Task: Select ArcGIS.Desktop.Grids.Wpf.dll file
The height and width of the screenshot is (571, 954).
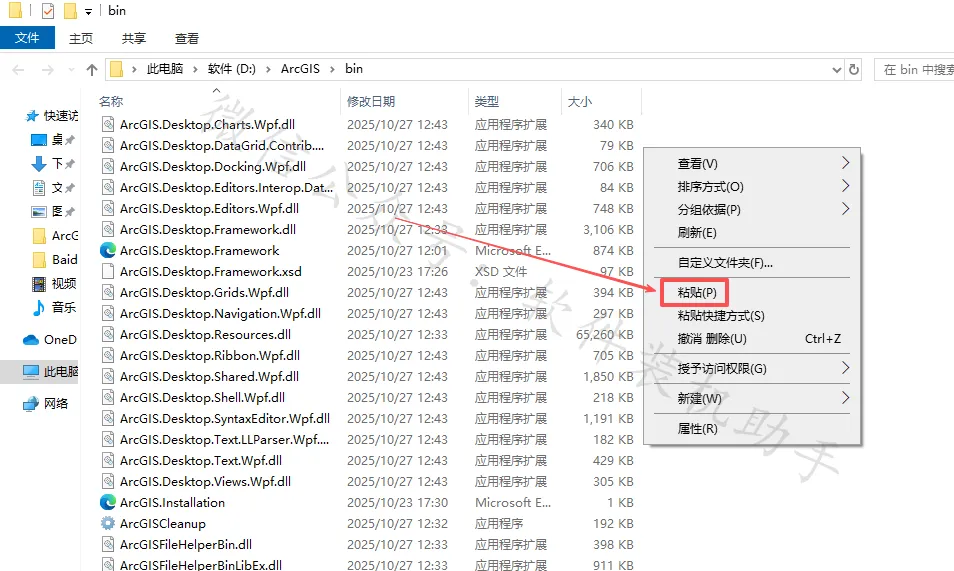Action: point(204,293)
